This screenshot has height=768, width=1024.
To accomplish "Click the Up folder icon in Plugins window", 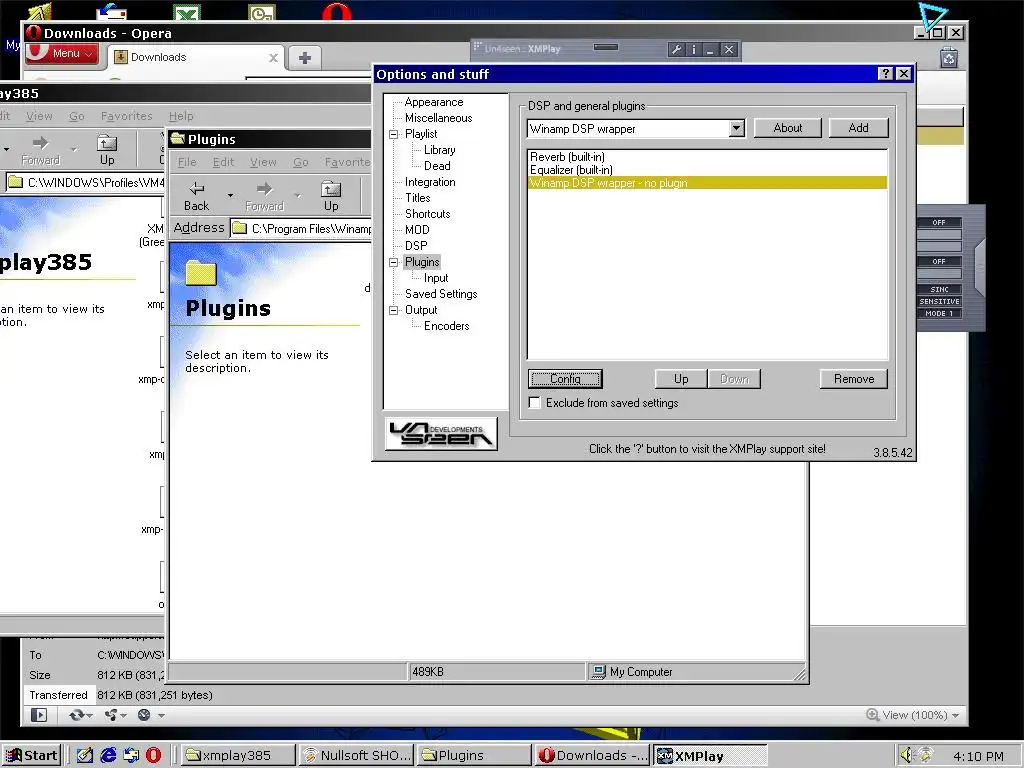I will click(331, 189).
